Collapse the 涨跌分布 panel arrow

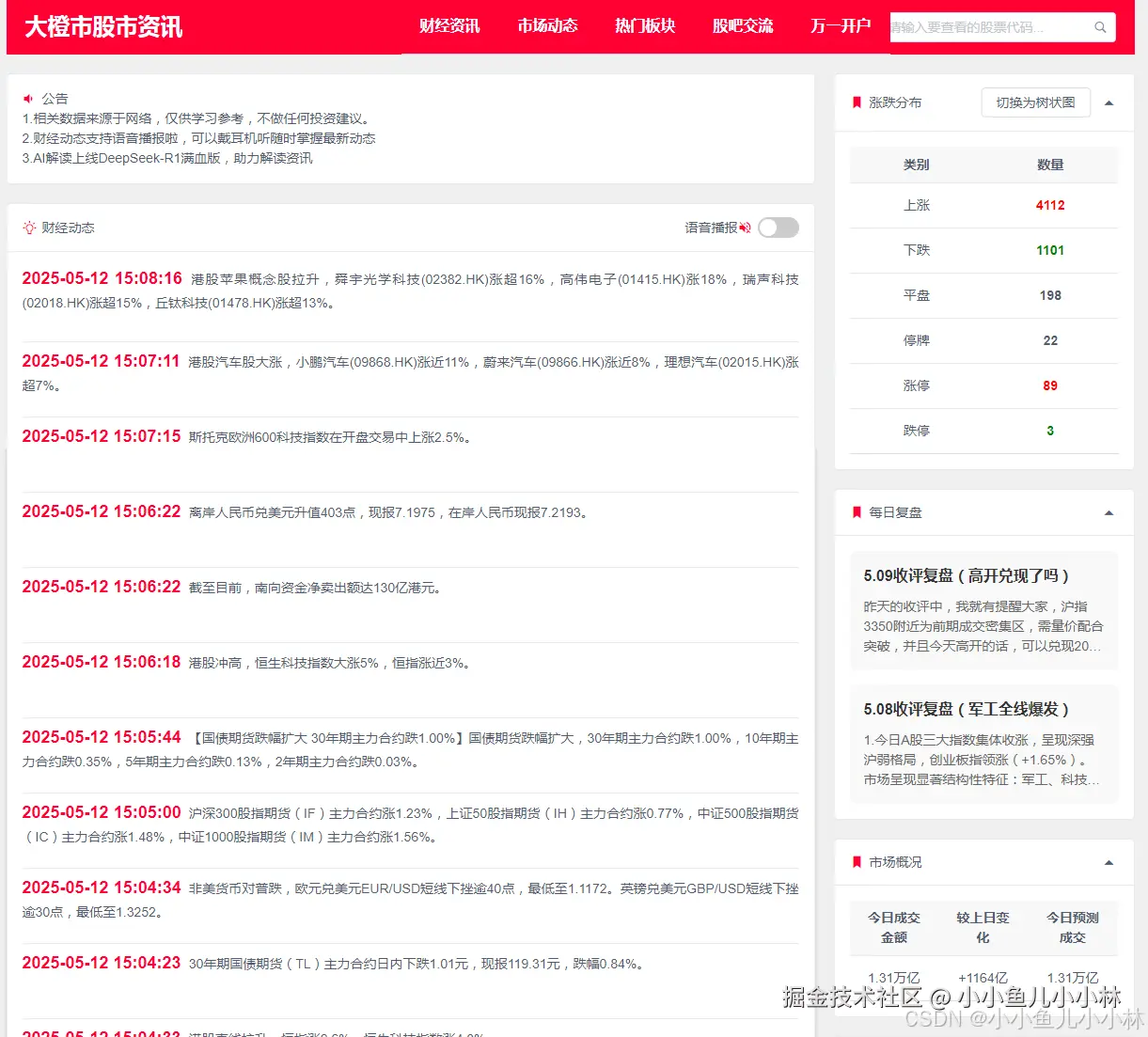tap(1109, 102)
